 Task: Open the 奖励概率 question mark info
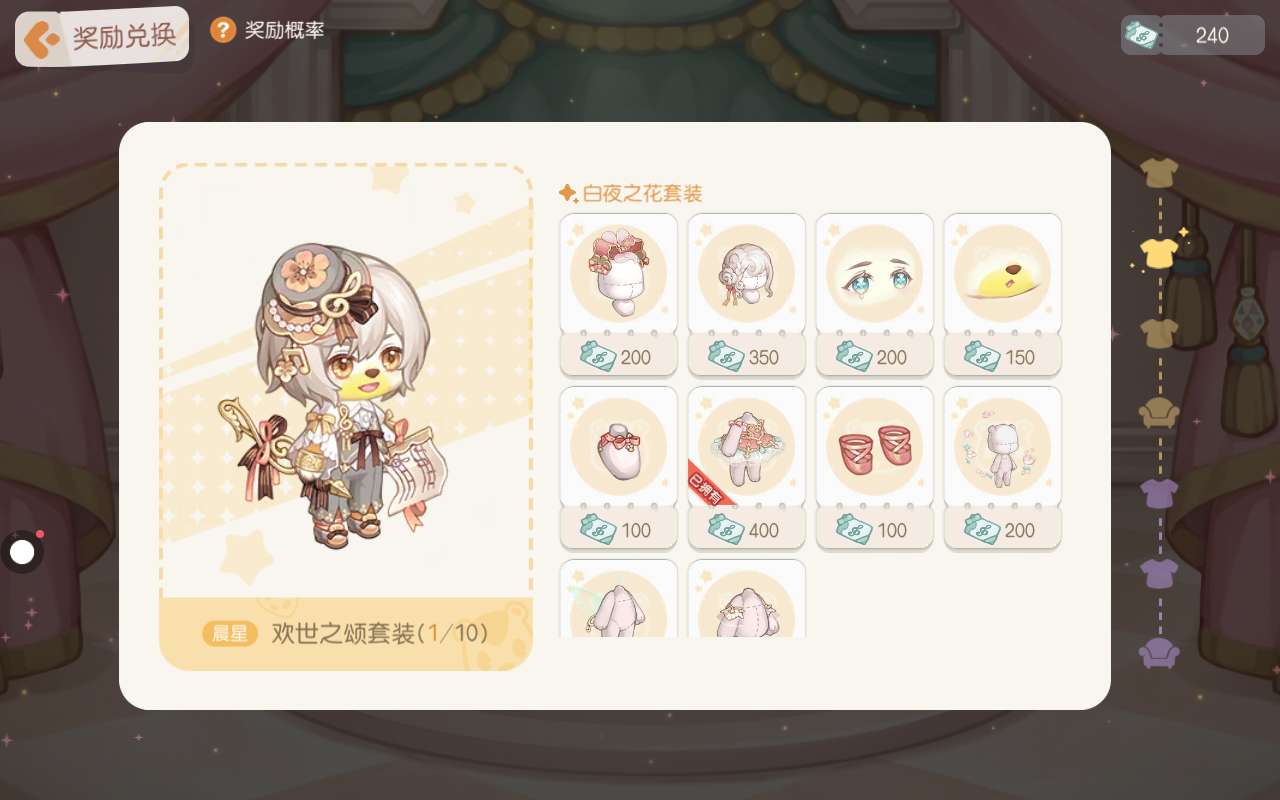point(222,30)
